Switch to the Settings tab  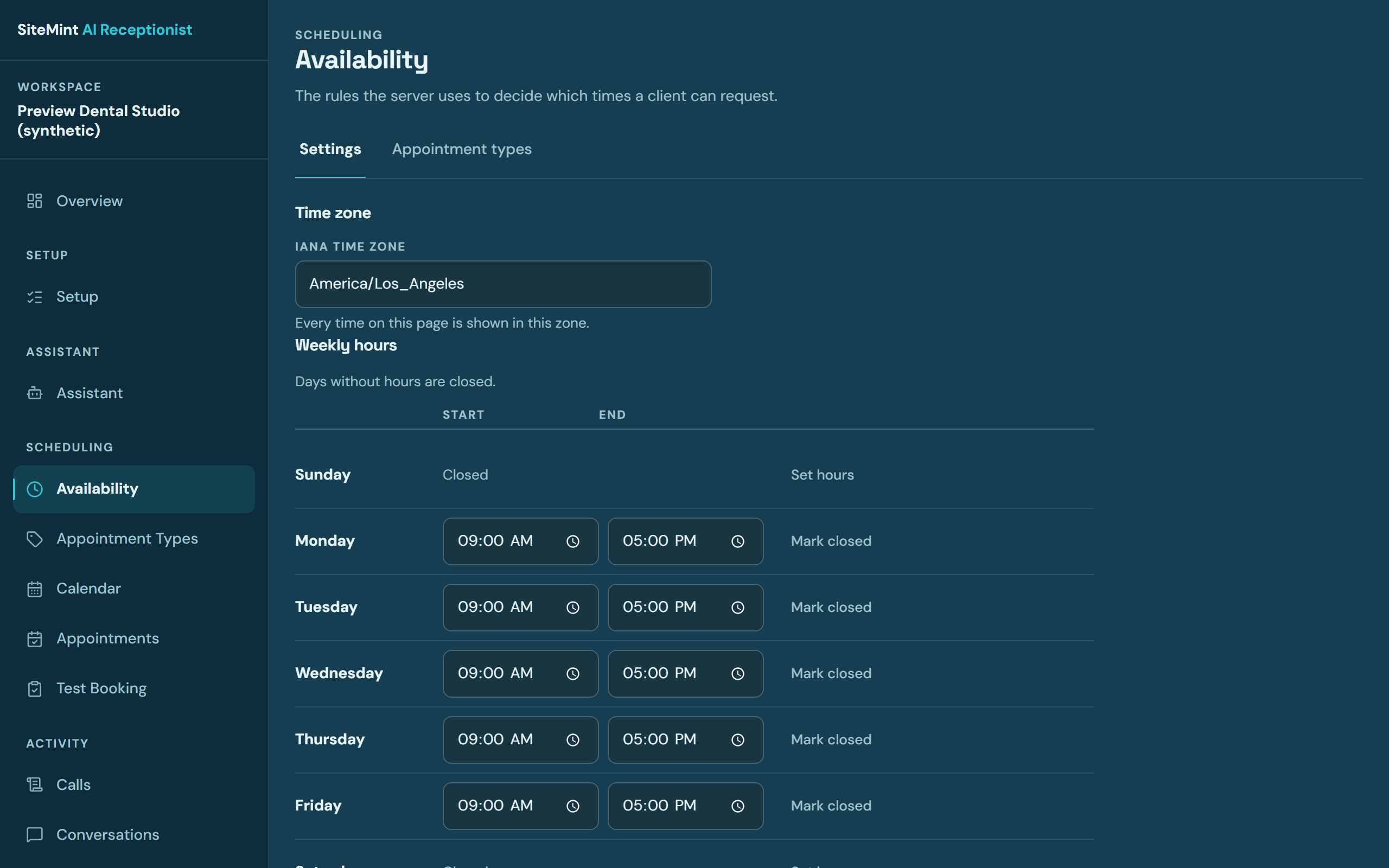pyautogui.click(x=330, y=149)
